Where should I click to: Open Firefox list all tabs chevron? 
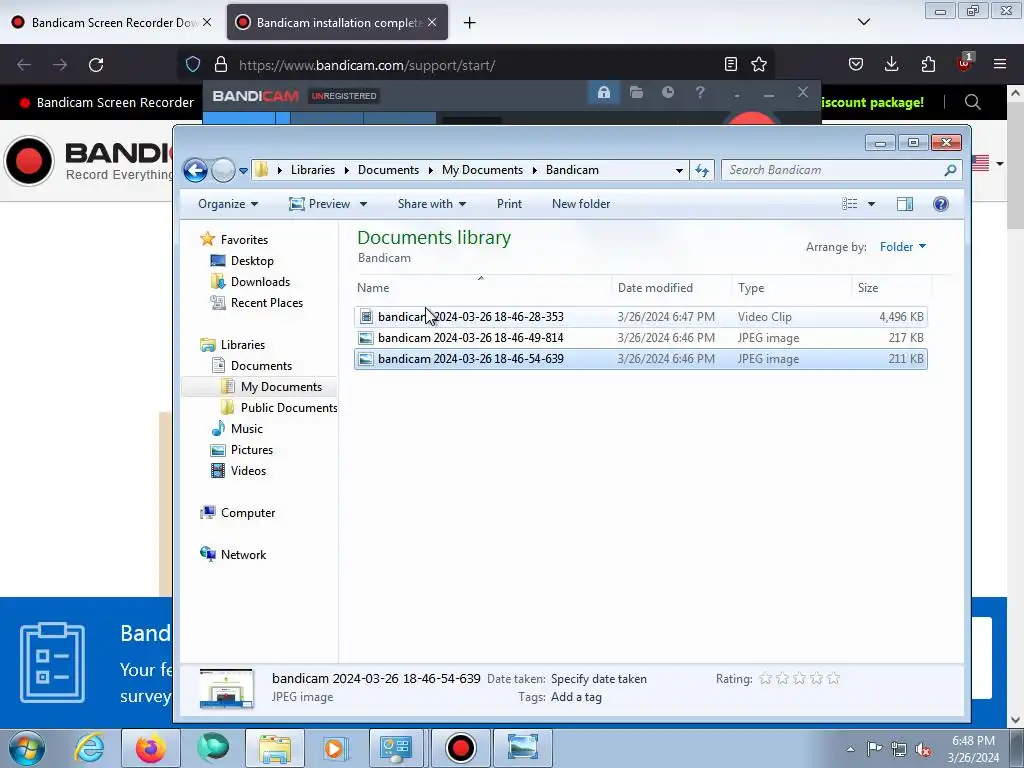(863, 22)
